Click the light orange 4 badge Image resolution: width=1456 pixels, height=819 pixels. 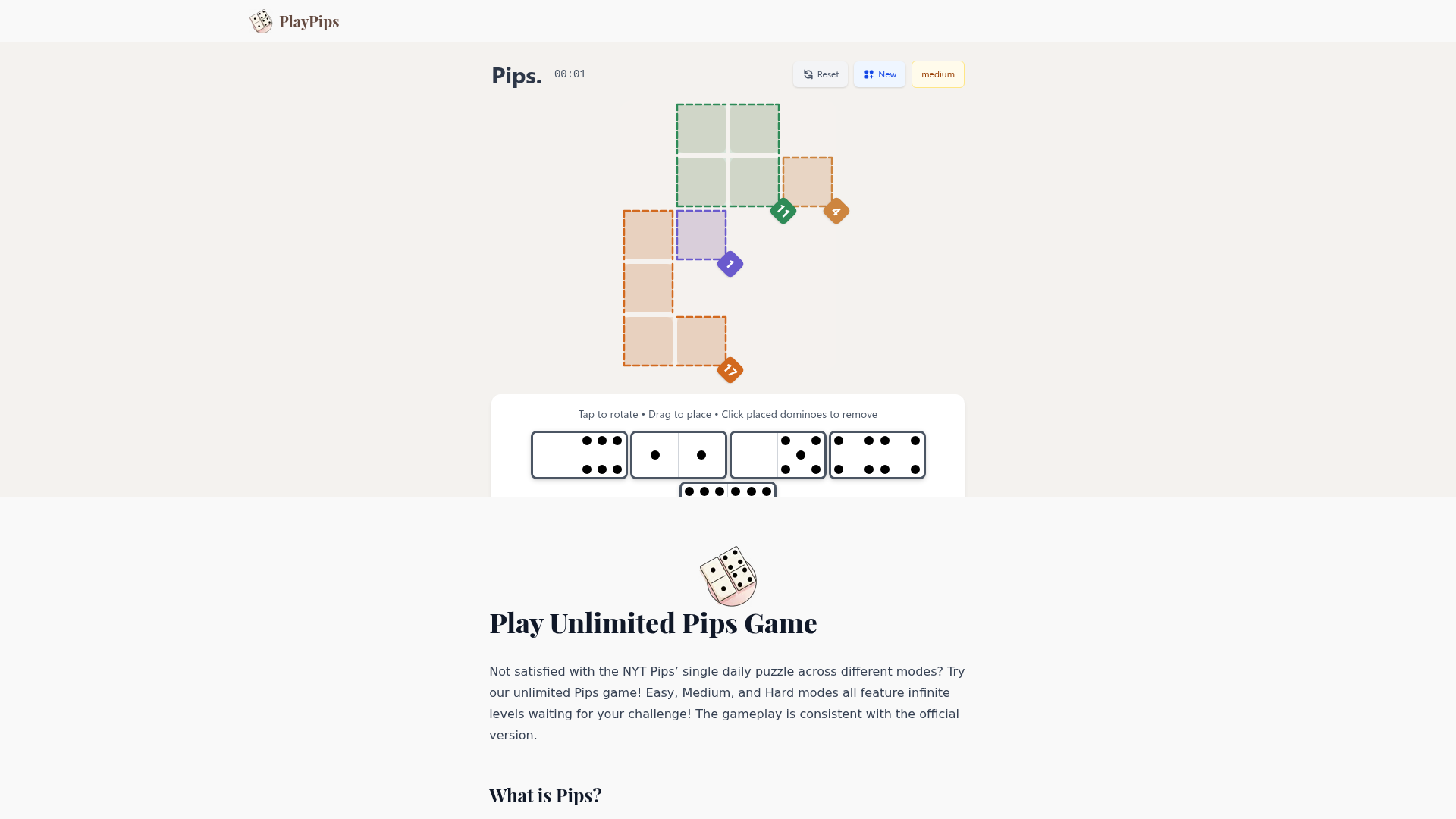(x=836, y=211)
